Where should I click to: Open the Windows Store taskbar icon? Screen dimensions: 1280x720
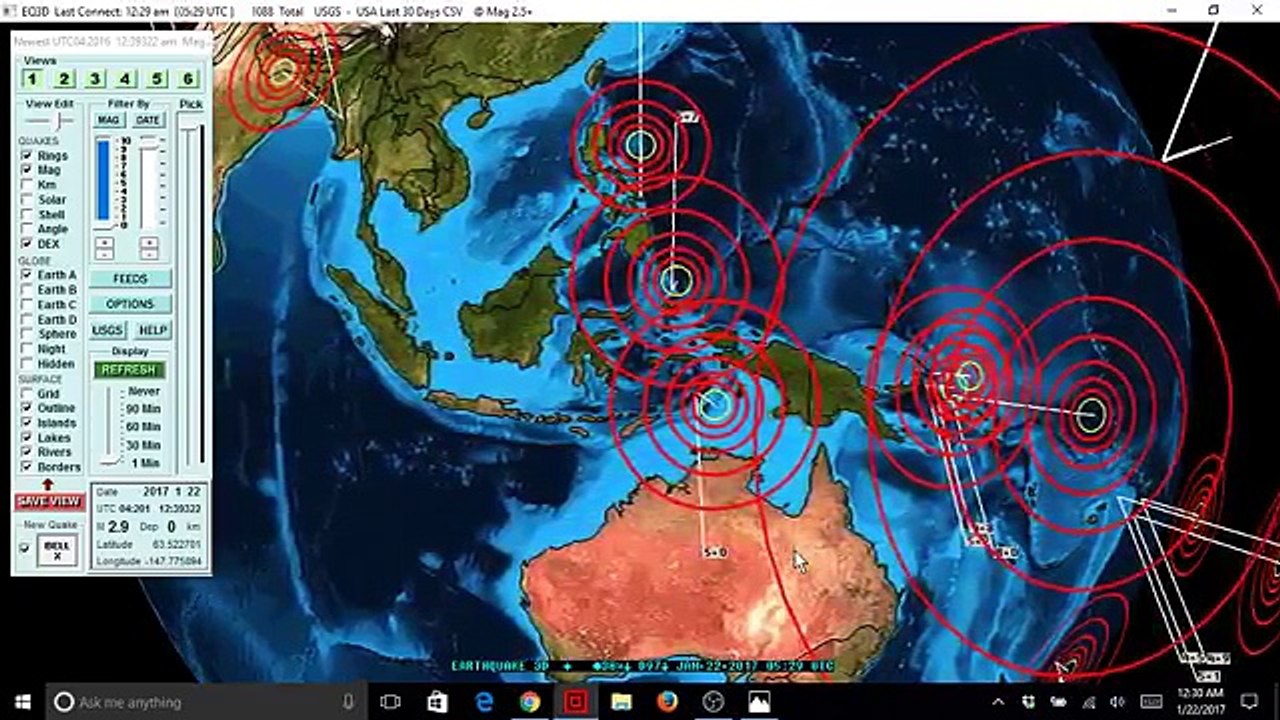(438, 702)
